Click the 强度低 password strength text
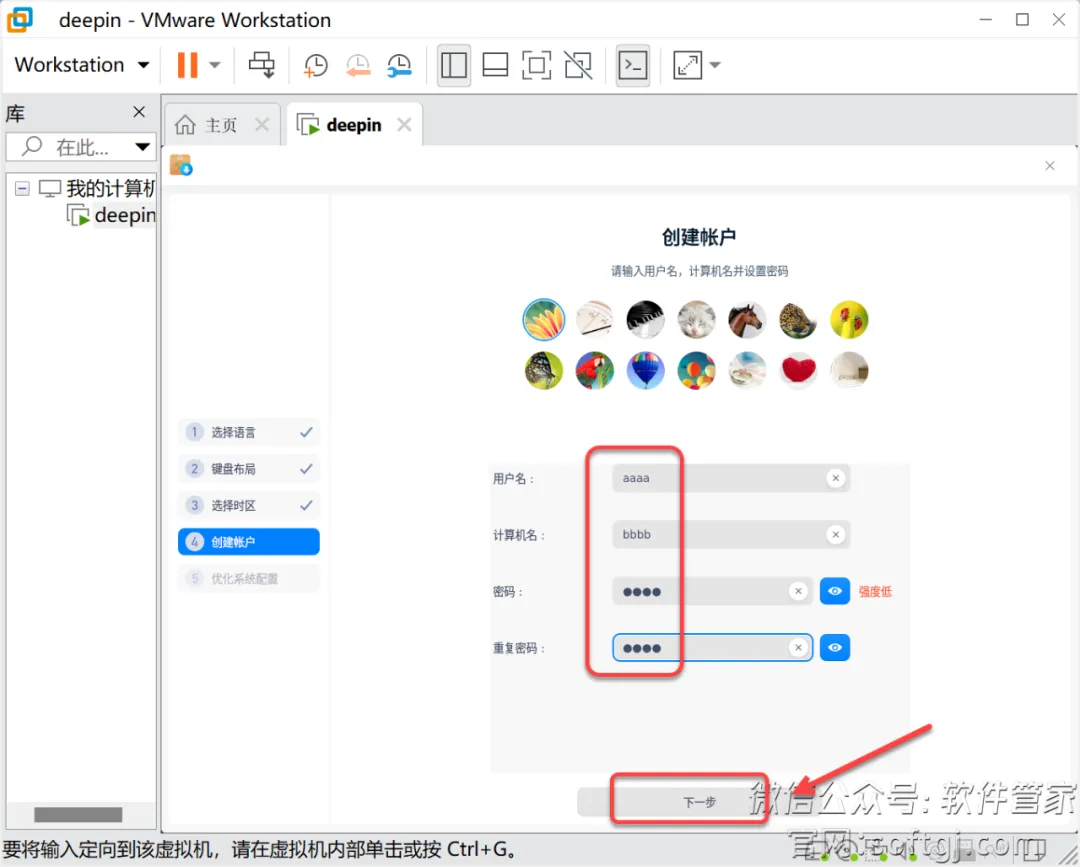This screenshot has height=867, width=1080. [875, 592]
